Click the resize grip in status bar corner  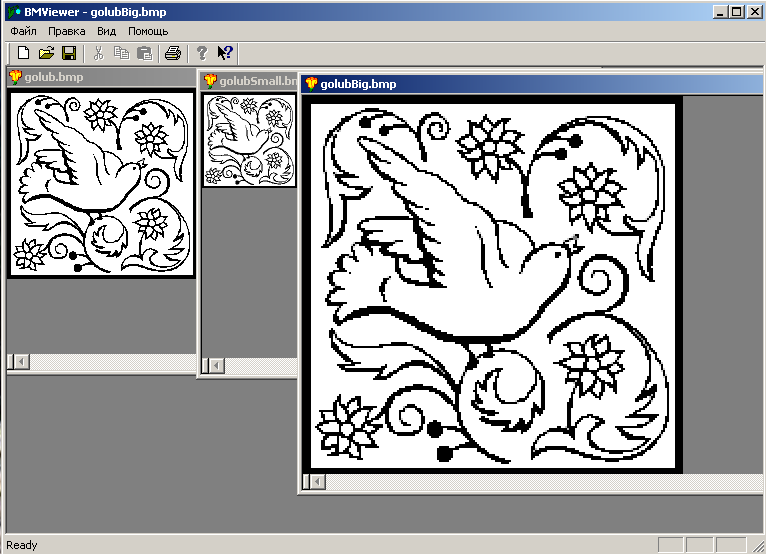click(x=758, y=546)
